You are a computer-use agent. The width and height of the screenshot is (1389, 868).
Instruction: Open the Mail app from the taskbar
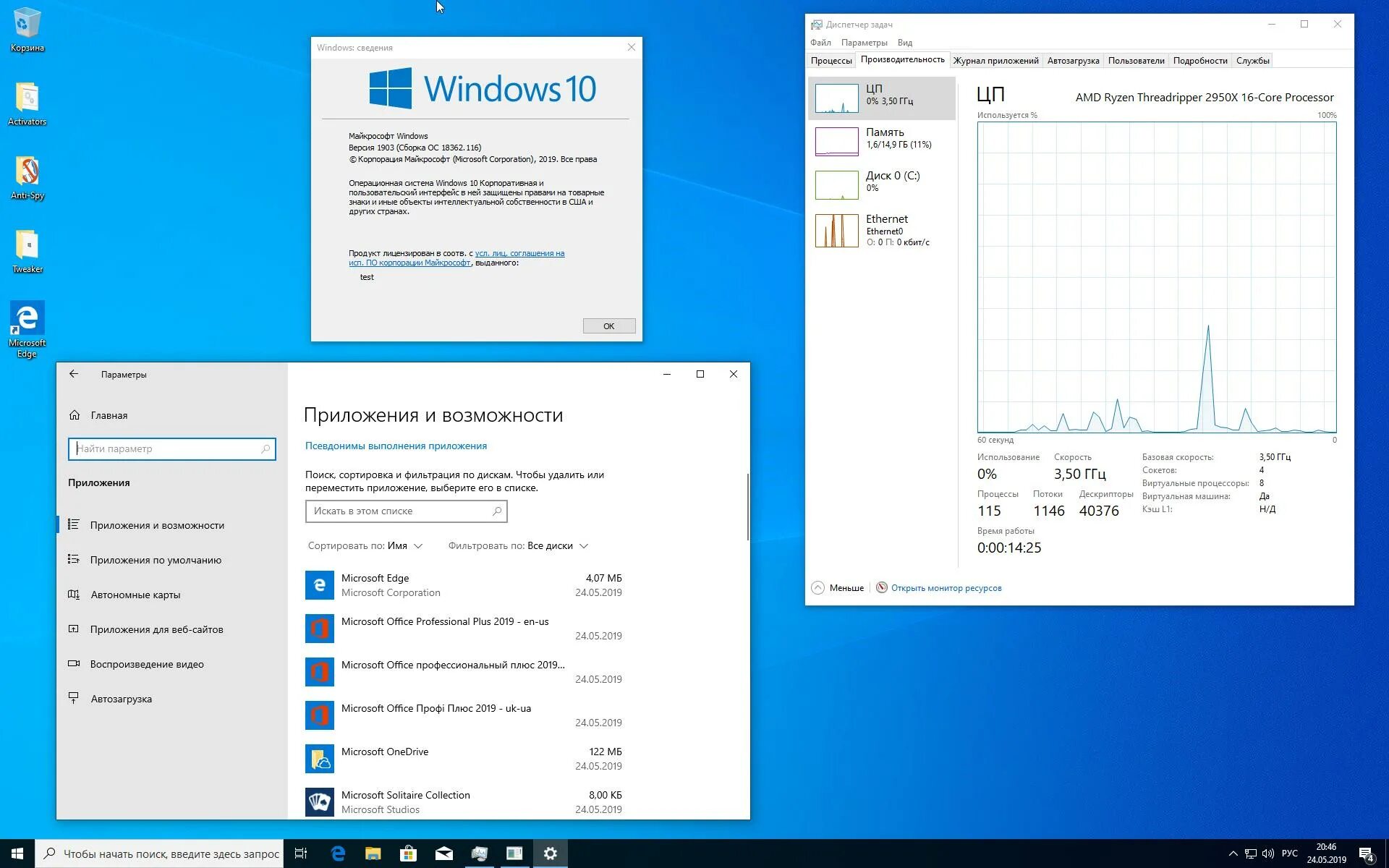click(x=443, y=854)
